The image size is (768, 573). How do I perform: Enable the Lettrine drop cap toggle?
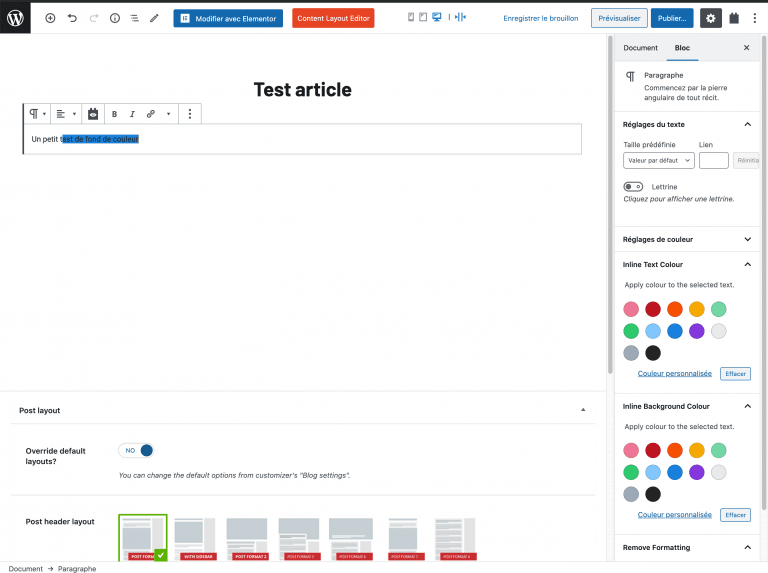633,187
